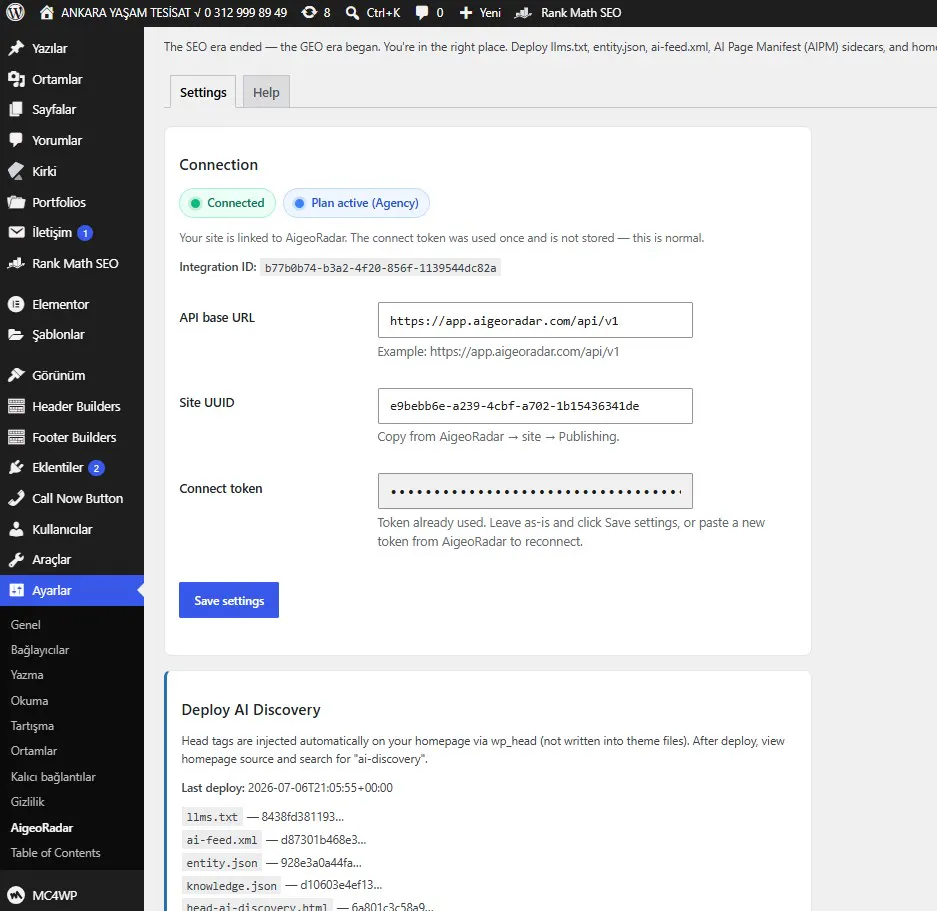Image resolution: width=937 pixels, height=911 pixels.
Task: Click the Yazılar pin icon
Action: pos(16,48)
